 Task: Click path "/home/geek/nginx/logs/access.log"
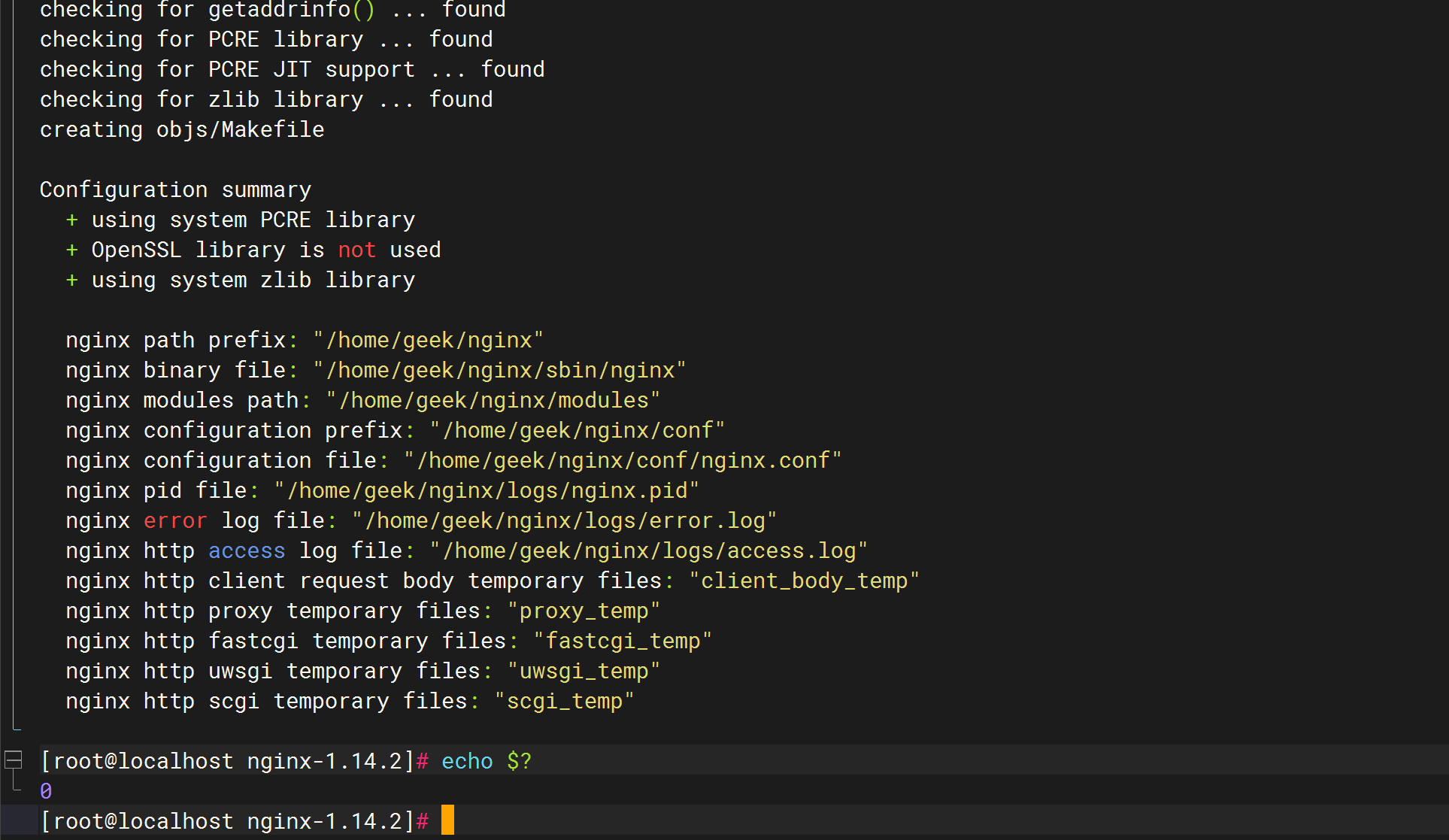tap(649, 550)
